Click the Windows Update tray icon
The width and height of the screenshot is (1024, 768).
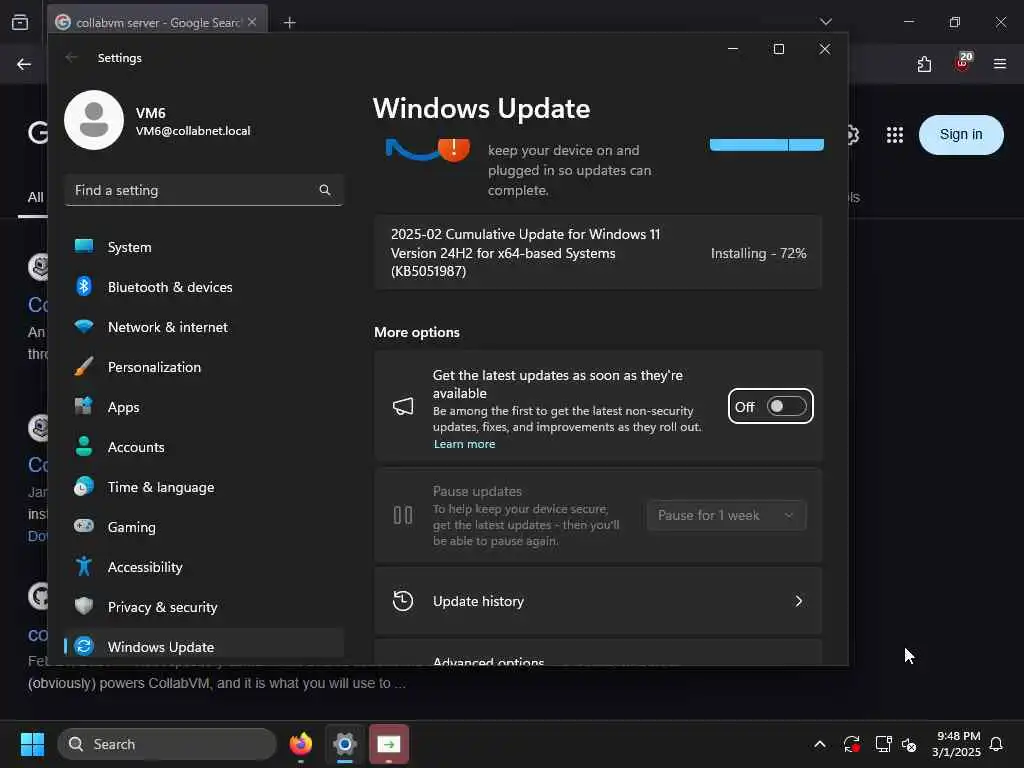(851, 744)
